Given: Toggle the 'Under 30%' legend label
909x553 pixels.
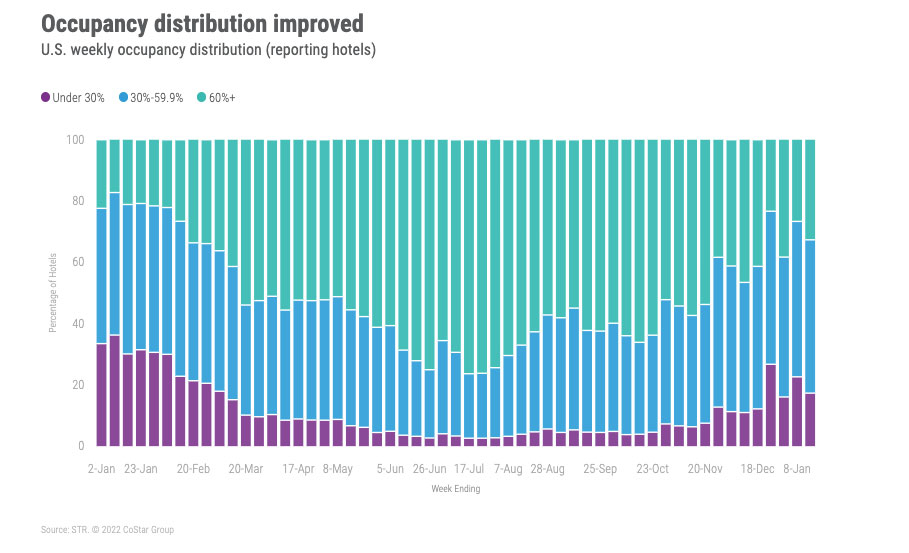Looking at the screenshot, I should pos(79,97).
